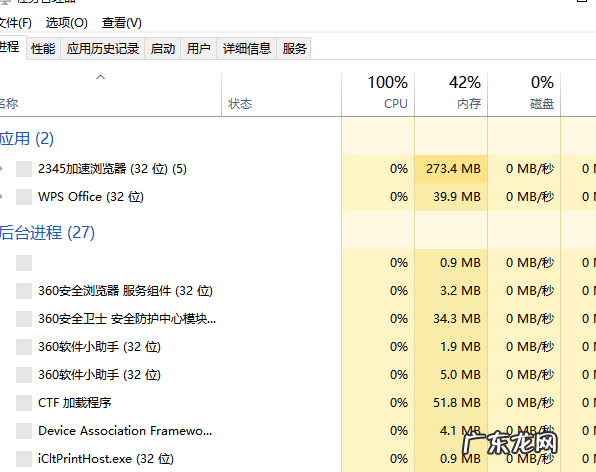
Task: Select 360安全浏览器 服务组件 (32 位) process
Action: [298, 291]
